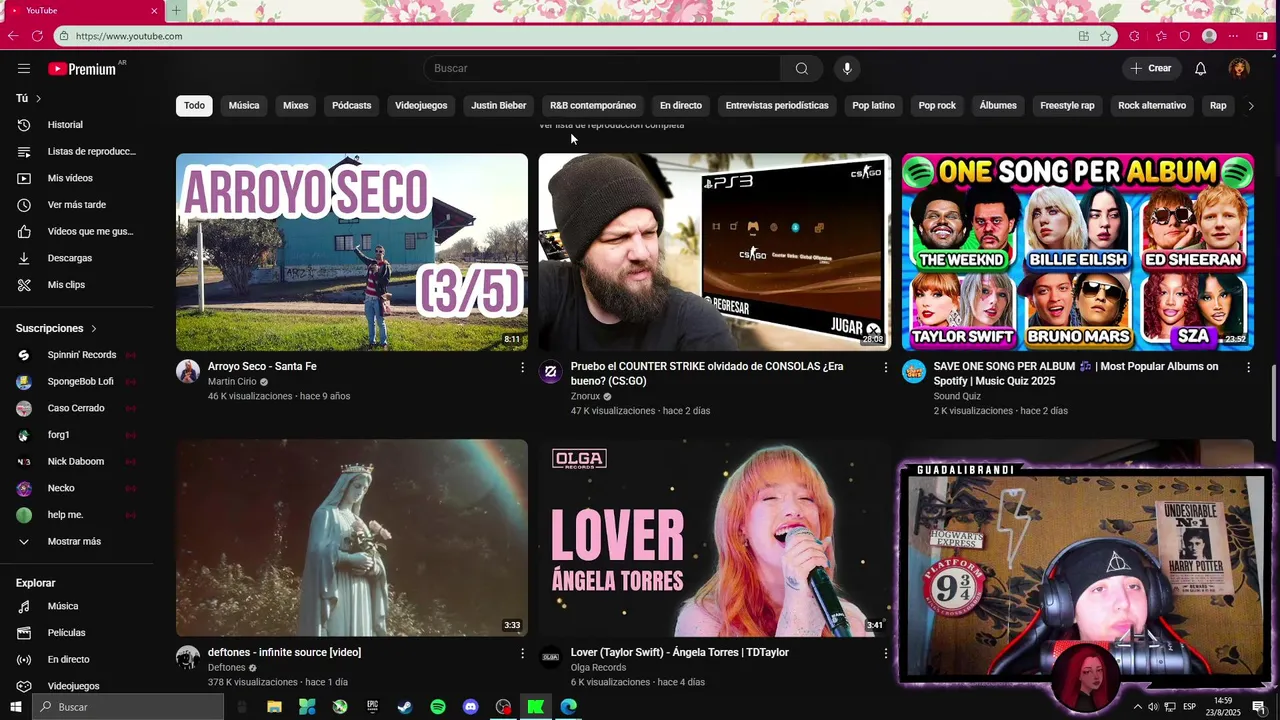Open browser essentials shield icon

tap(1185, 36)
